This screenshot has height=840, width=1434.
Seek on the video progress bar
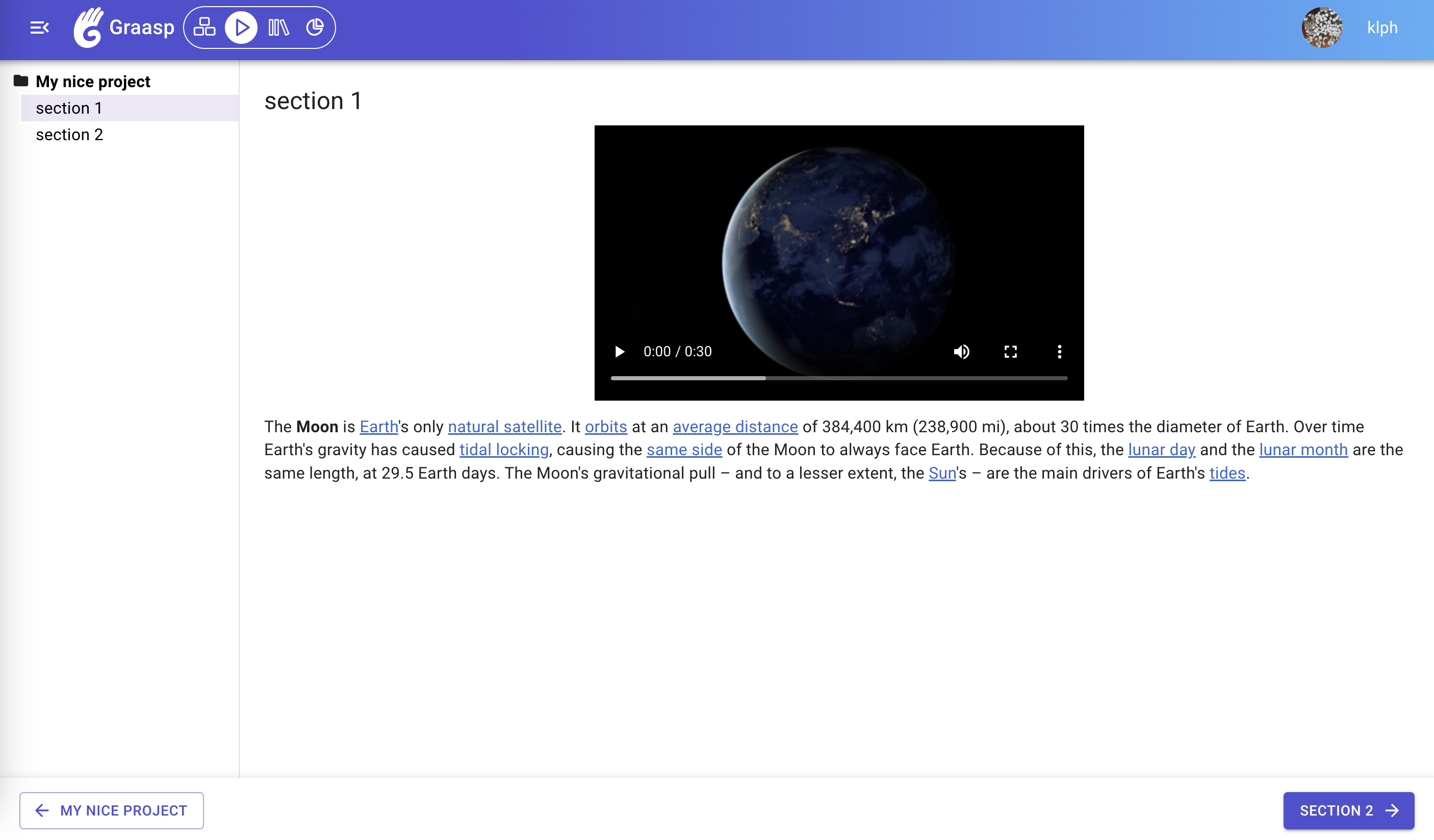(x=839, y=378)
